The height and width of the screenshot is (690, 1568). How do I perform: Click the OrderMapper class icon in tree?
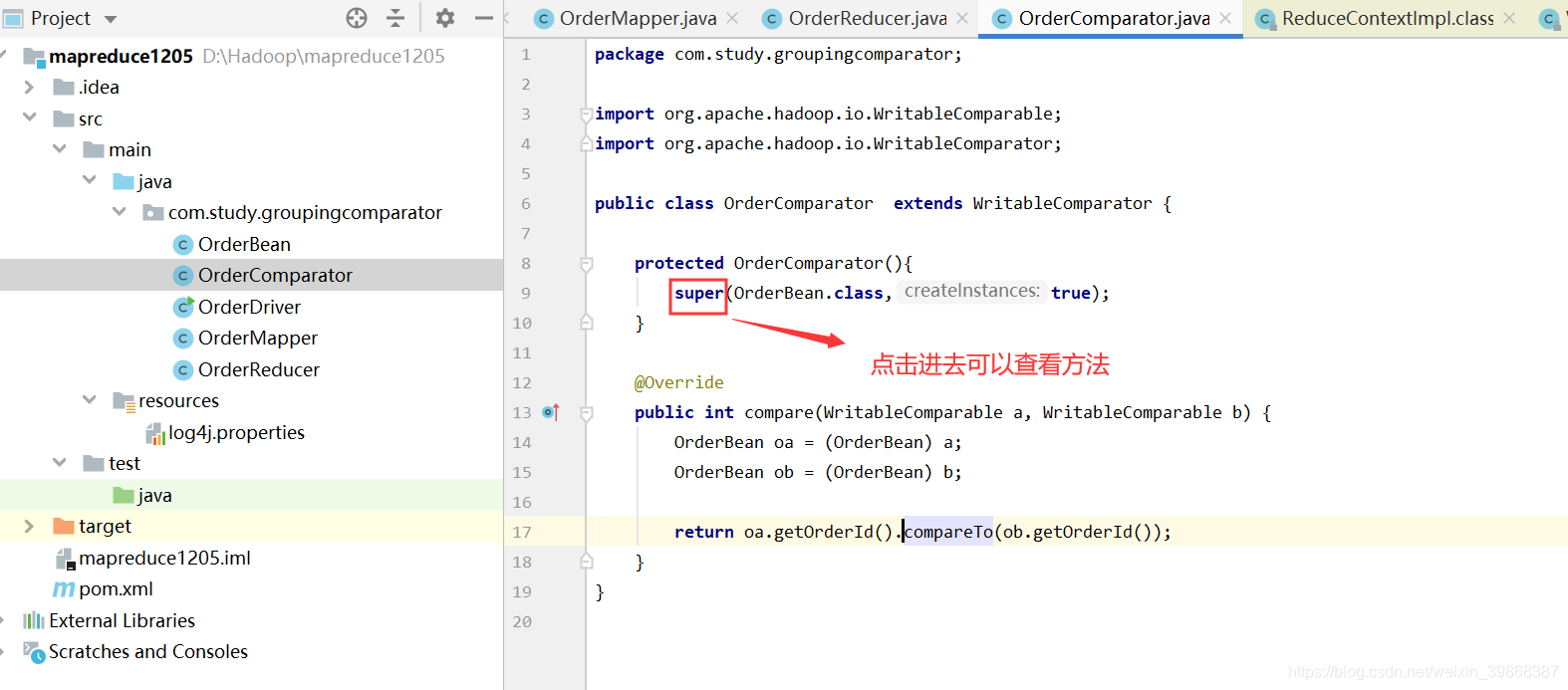183,339
